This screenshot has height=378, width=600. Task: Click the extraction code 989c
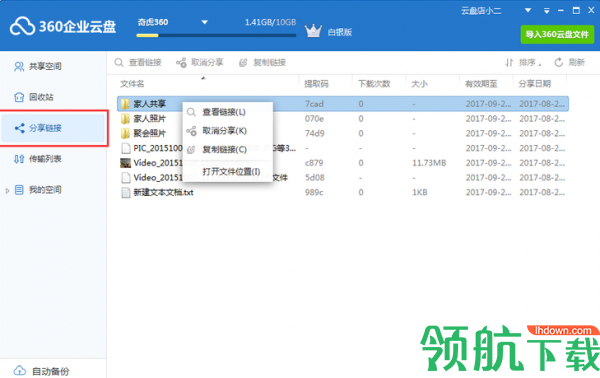tap(314, 192)
